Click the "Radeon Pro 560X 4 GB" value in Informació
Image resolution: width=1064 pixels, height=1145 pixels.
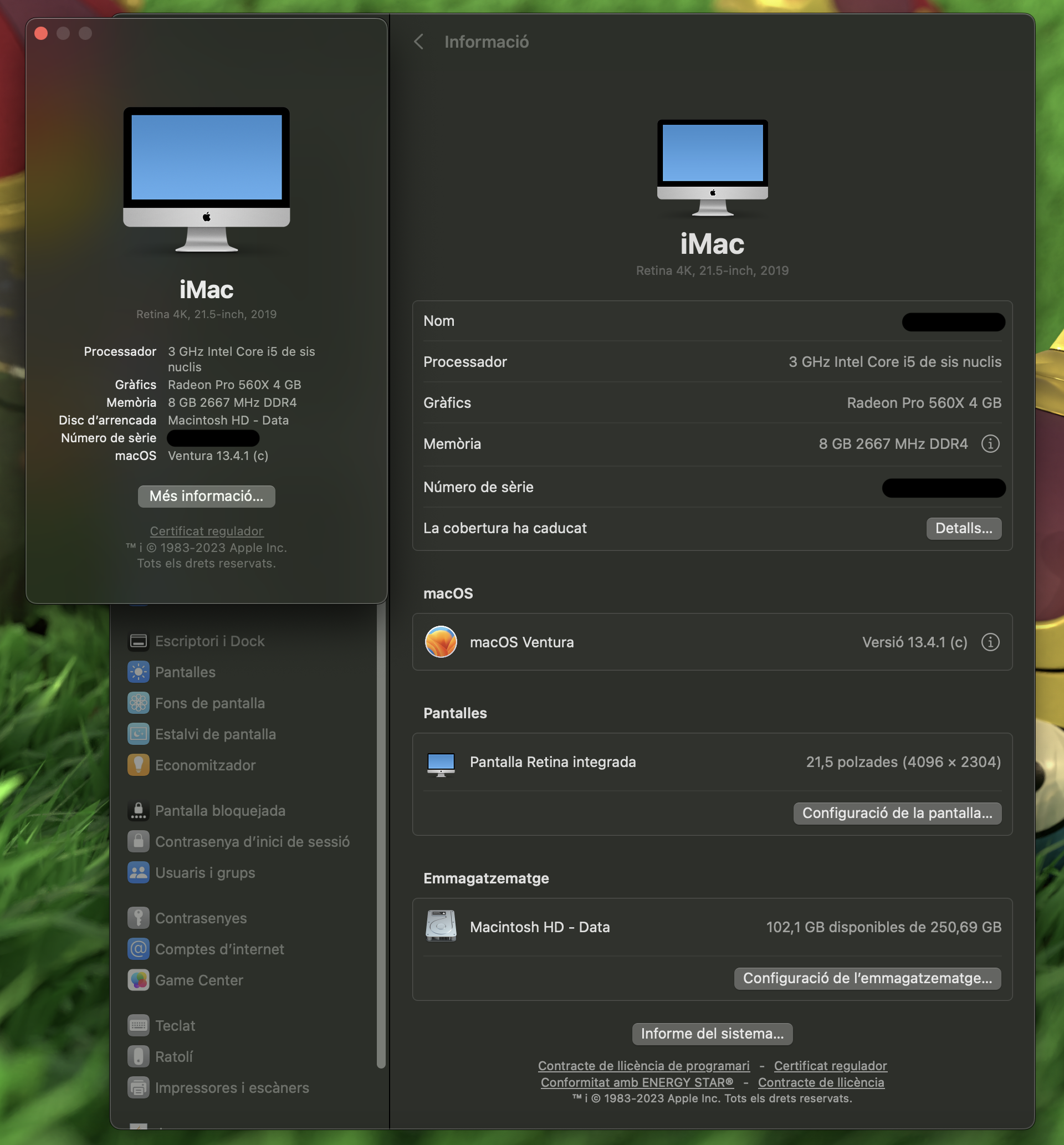click(x=924, y=403)
